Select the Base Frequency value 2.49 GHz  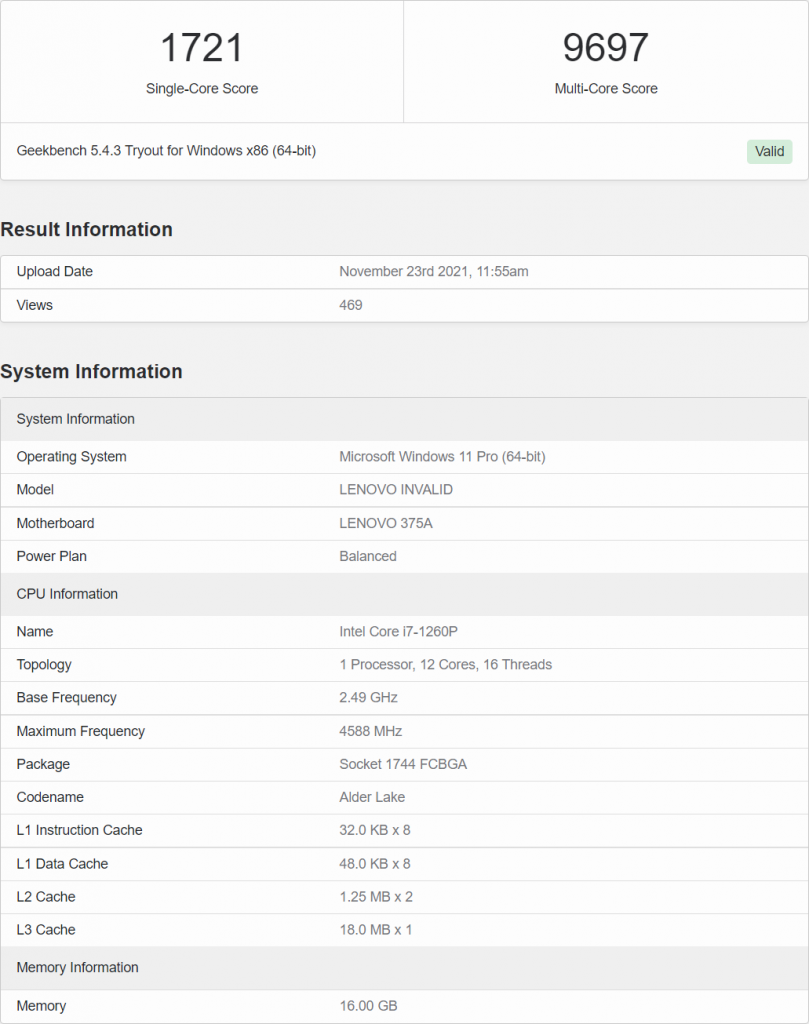click(x=369, y=697)
